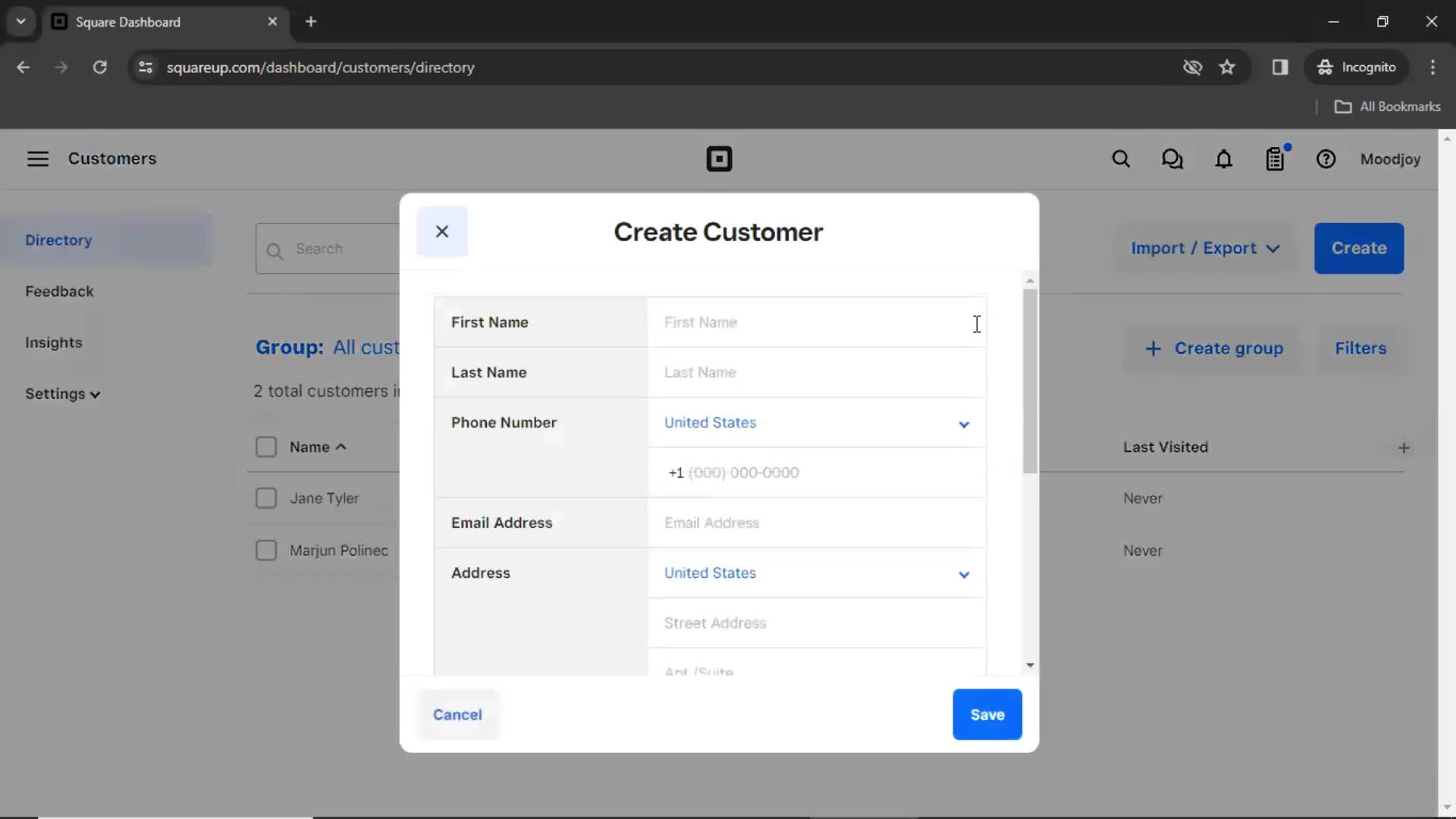The image size is (1456, 819).
Task: Click the Square logo icon in header
Action: point(719,159)
